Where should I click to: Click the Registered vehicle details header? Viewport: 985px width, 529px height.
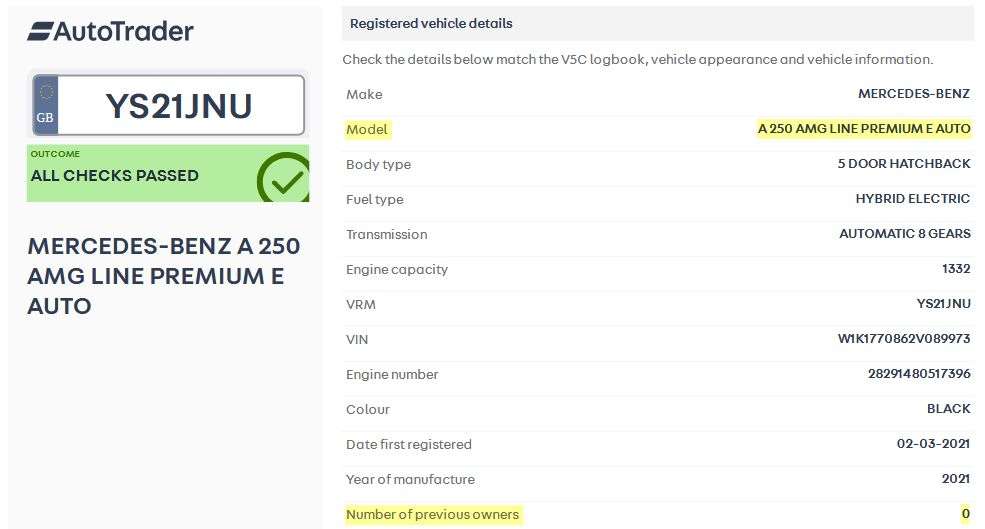point(431,23)
